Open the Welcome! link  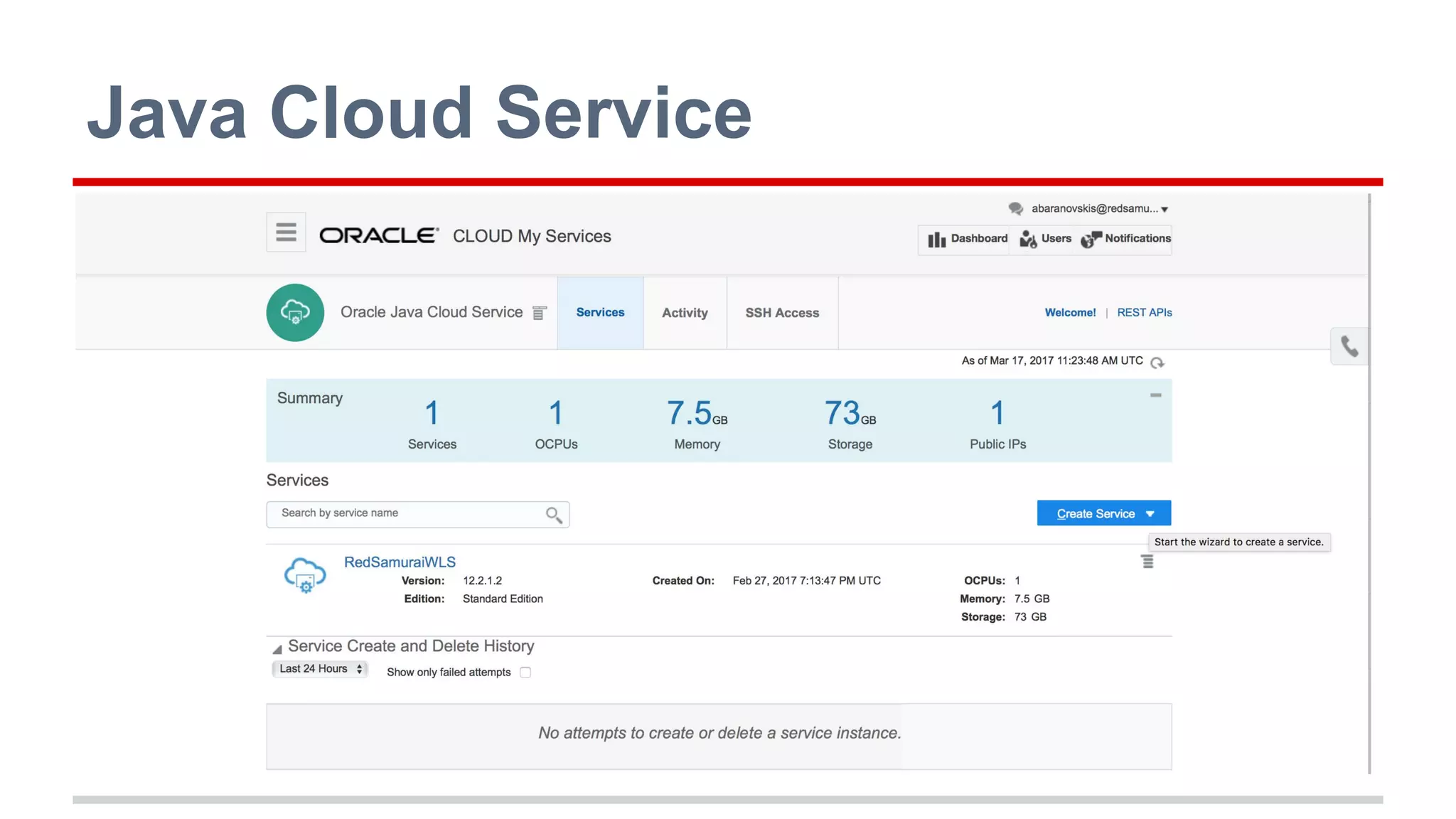click(1070, 313)
